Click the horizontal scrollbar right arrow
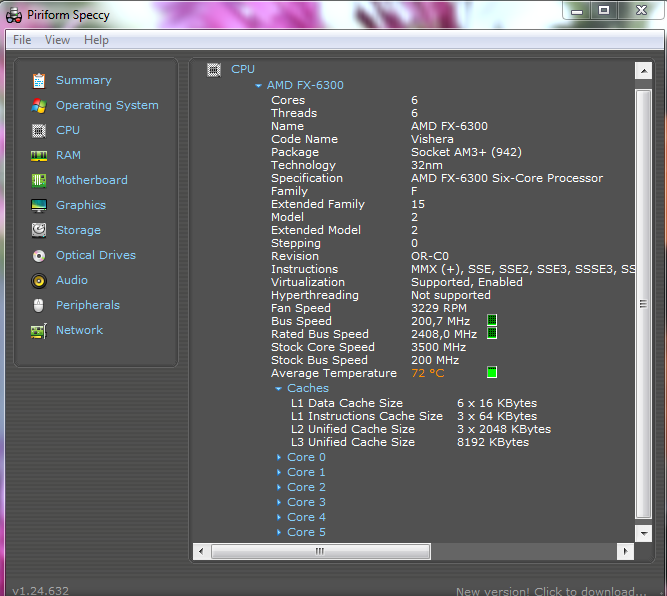The width and height of the screenshot is (667, 596). pyautogui.click(x=625, y=551)
